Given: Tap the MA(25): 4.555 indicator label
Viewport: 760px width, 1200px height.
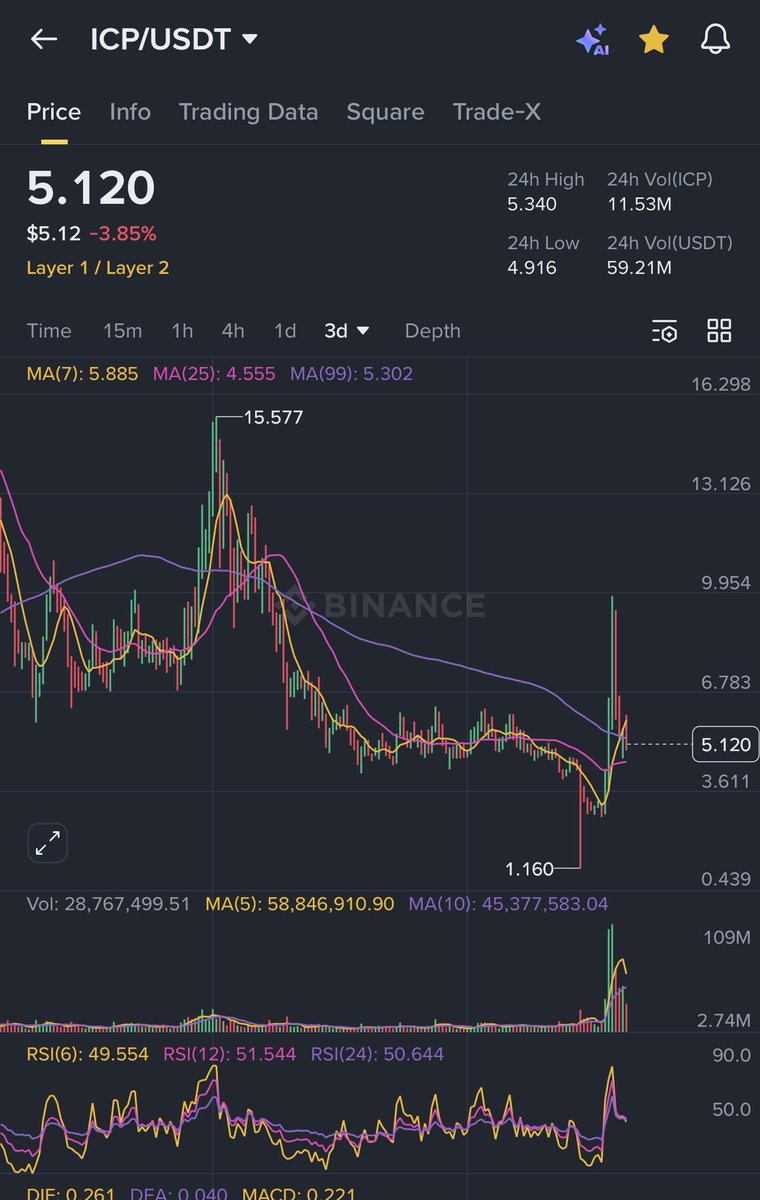Looking at the screenshot, I should 214,374.
